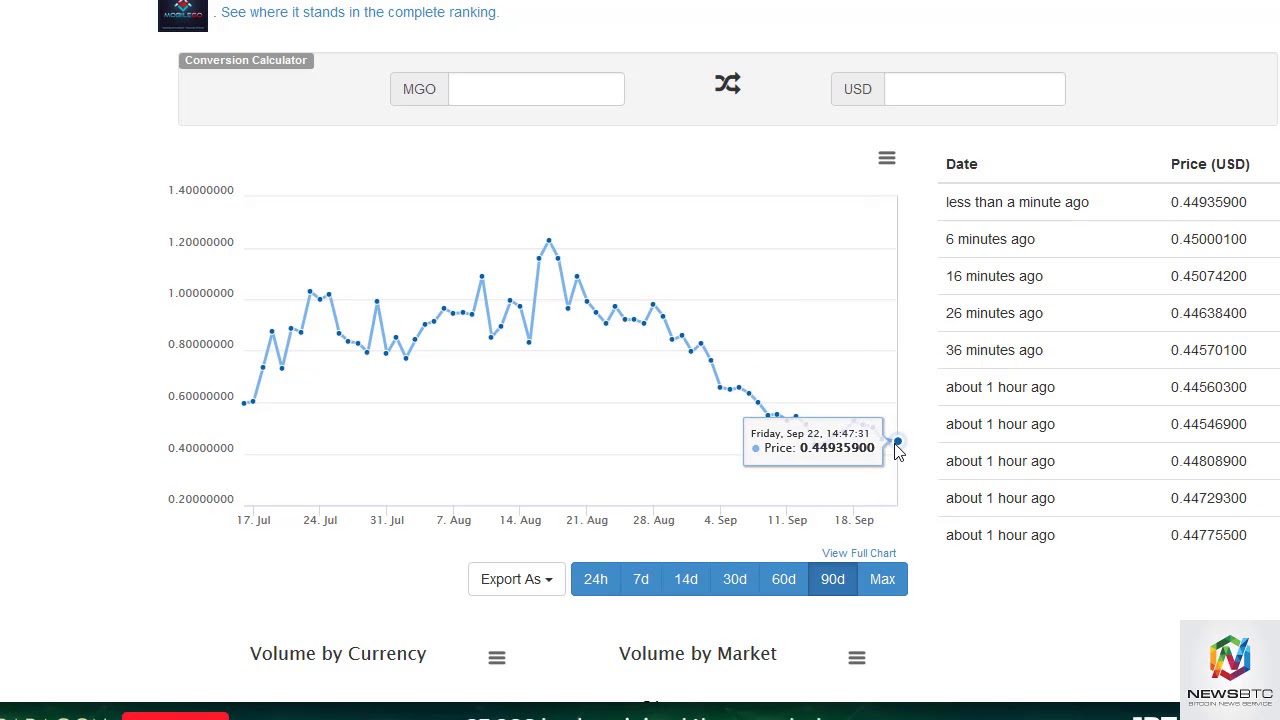Click price value 0.45000100
Viewport: 1280px width, 720px height.
(1209, 239)
